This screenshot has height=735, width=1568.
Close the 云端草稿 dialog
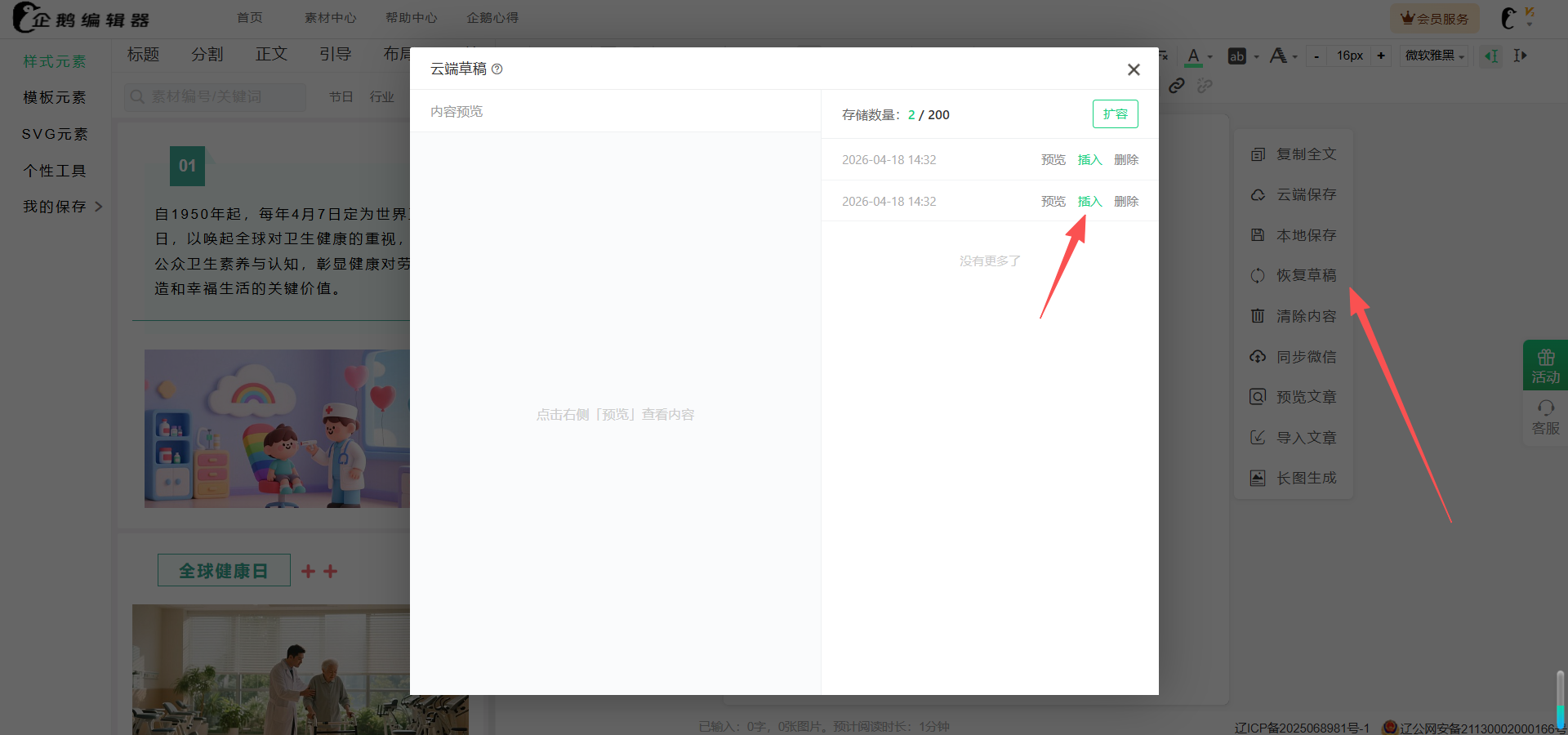(1134, 69)
